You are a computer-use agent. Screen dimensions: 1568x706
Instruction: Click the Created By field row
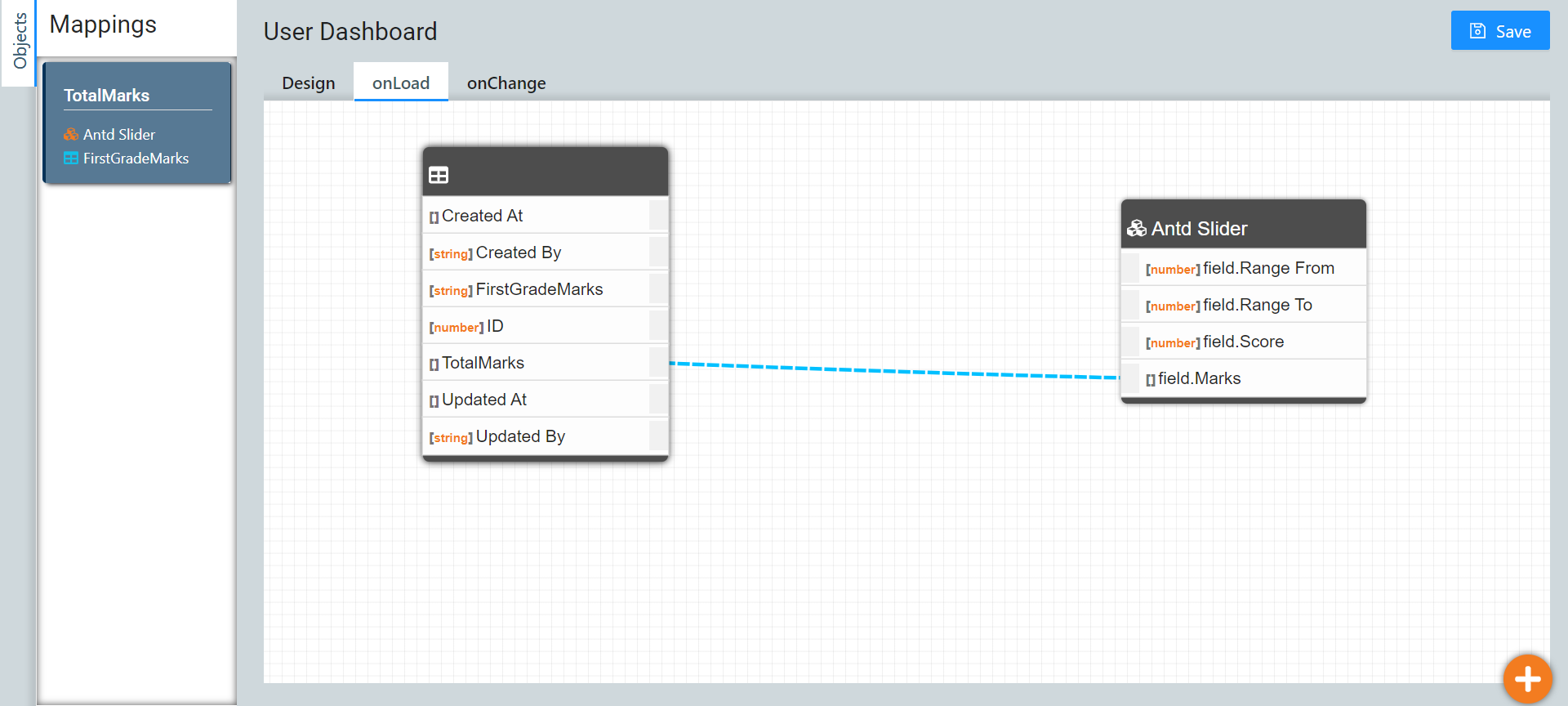546,252
